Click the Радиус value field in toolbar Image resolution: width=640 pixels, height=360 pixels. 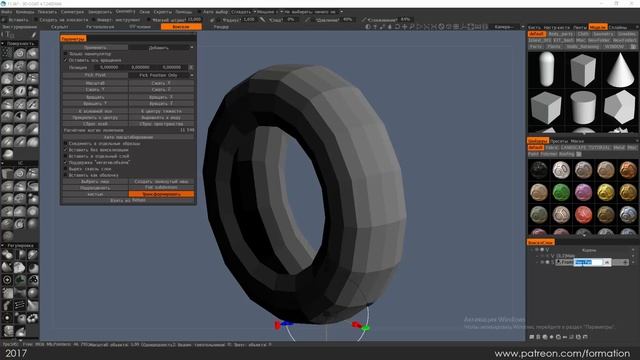tap(249, 20)
